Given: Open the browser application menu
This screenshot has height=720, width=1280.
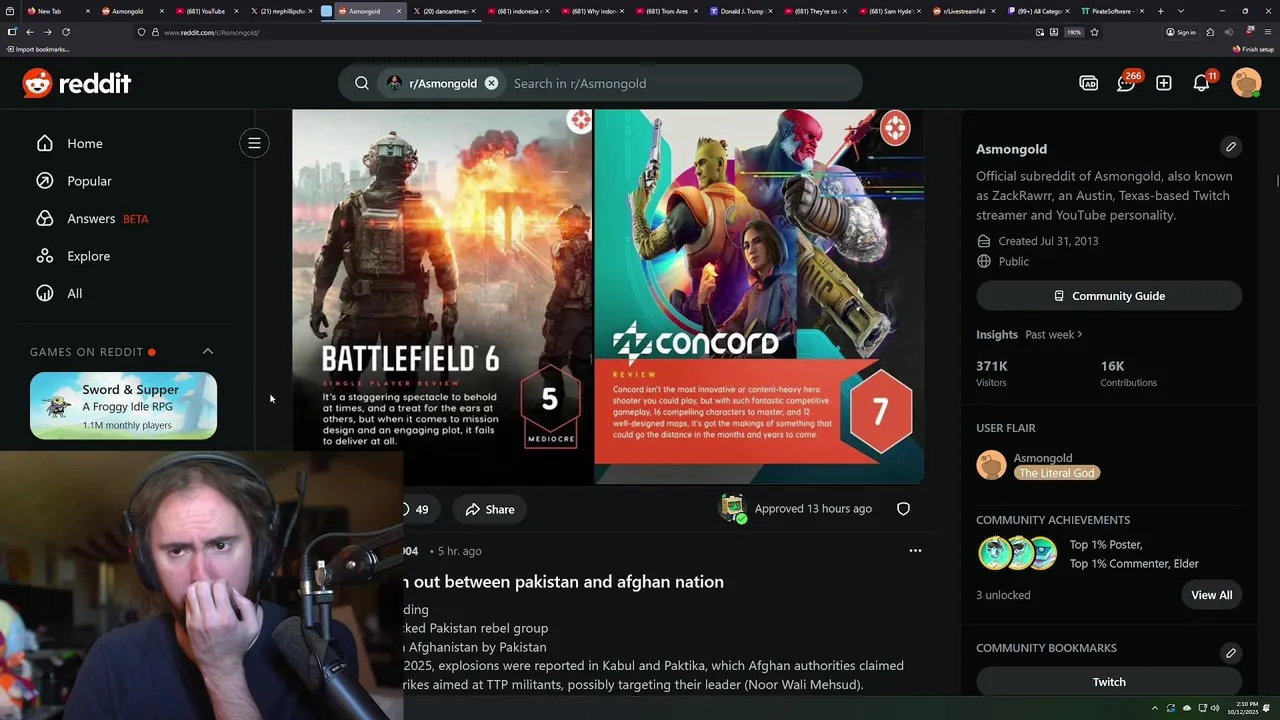Looking at the screenshot, I should tap(1268, 32).
